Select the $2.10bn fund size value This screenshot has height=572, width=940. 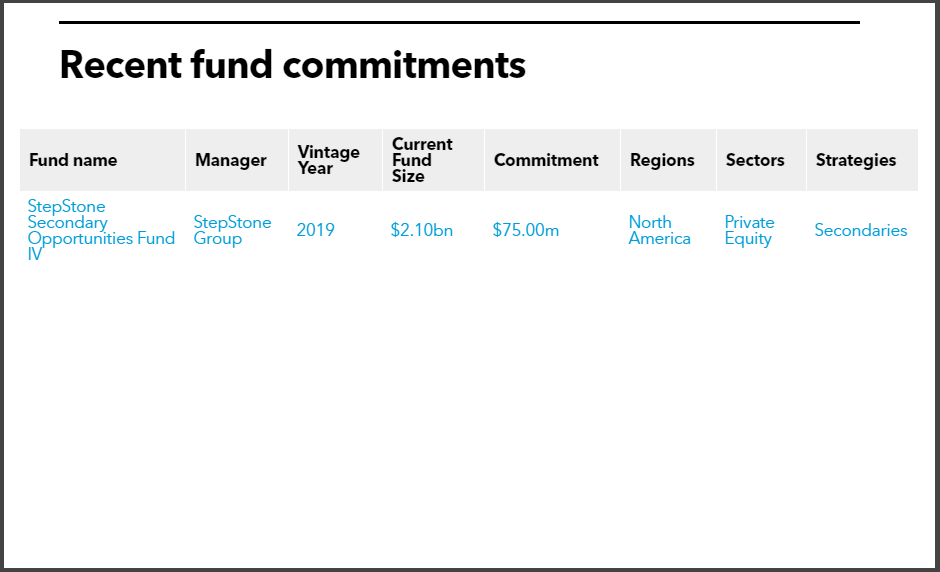[x=421, y=230]
